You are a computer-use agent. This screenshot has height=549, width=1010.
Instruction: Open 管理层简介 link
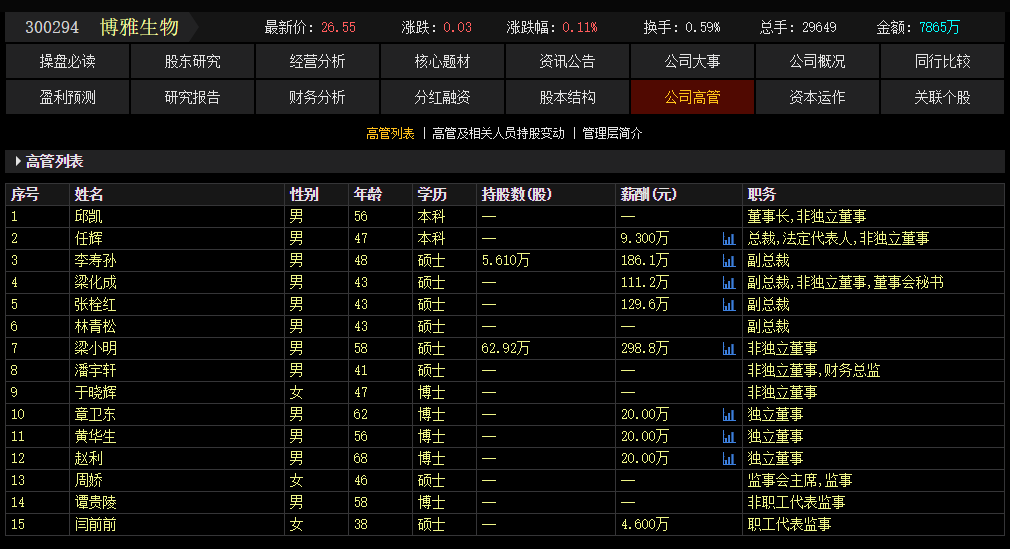(613, 133)
